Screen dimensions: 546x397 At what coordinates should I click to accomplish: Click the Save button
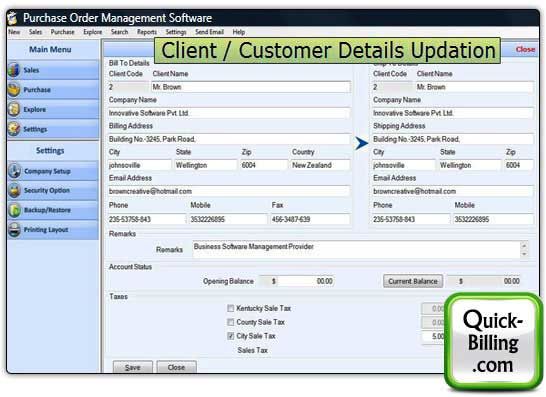click(x=133, y=367)
